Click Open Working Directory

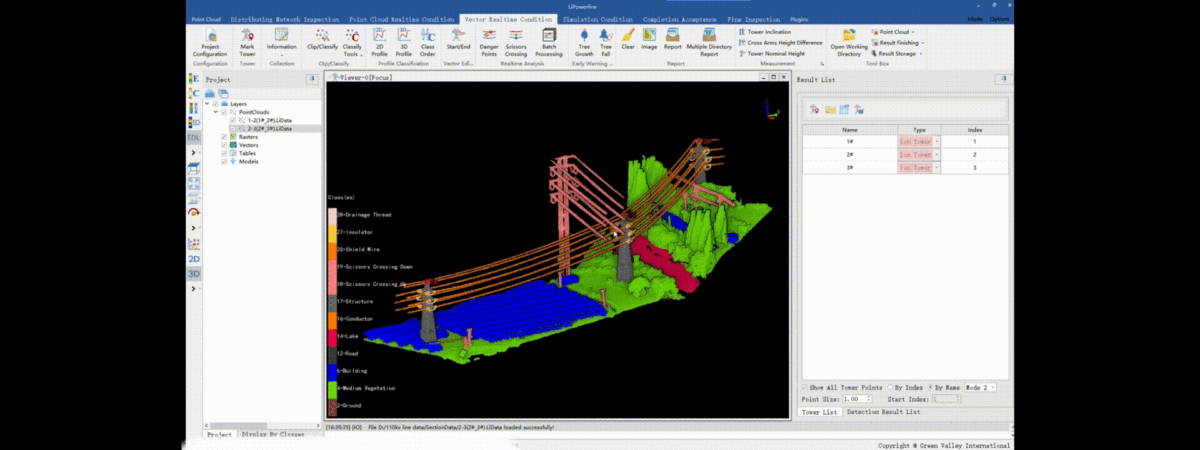click(x=849, y=43)
